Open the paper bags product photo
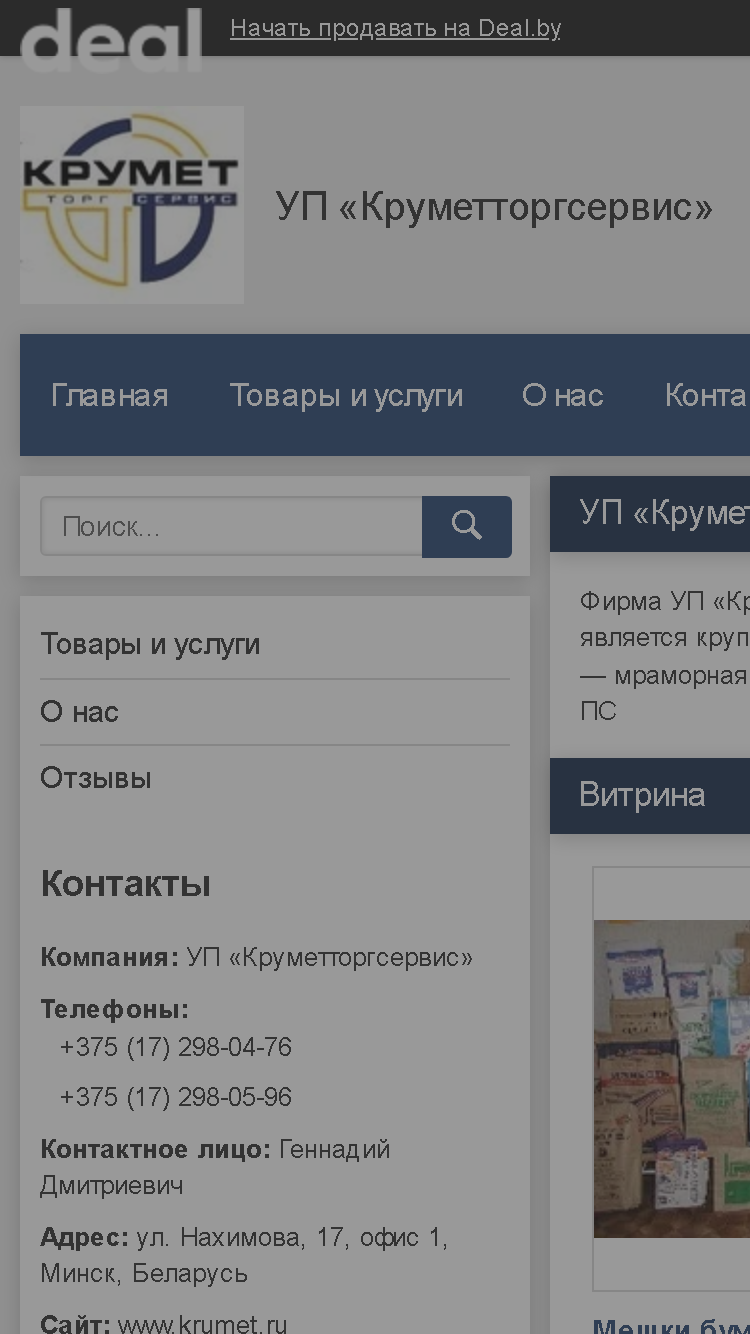750x1334 pixels. 672,1079
